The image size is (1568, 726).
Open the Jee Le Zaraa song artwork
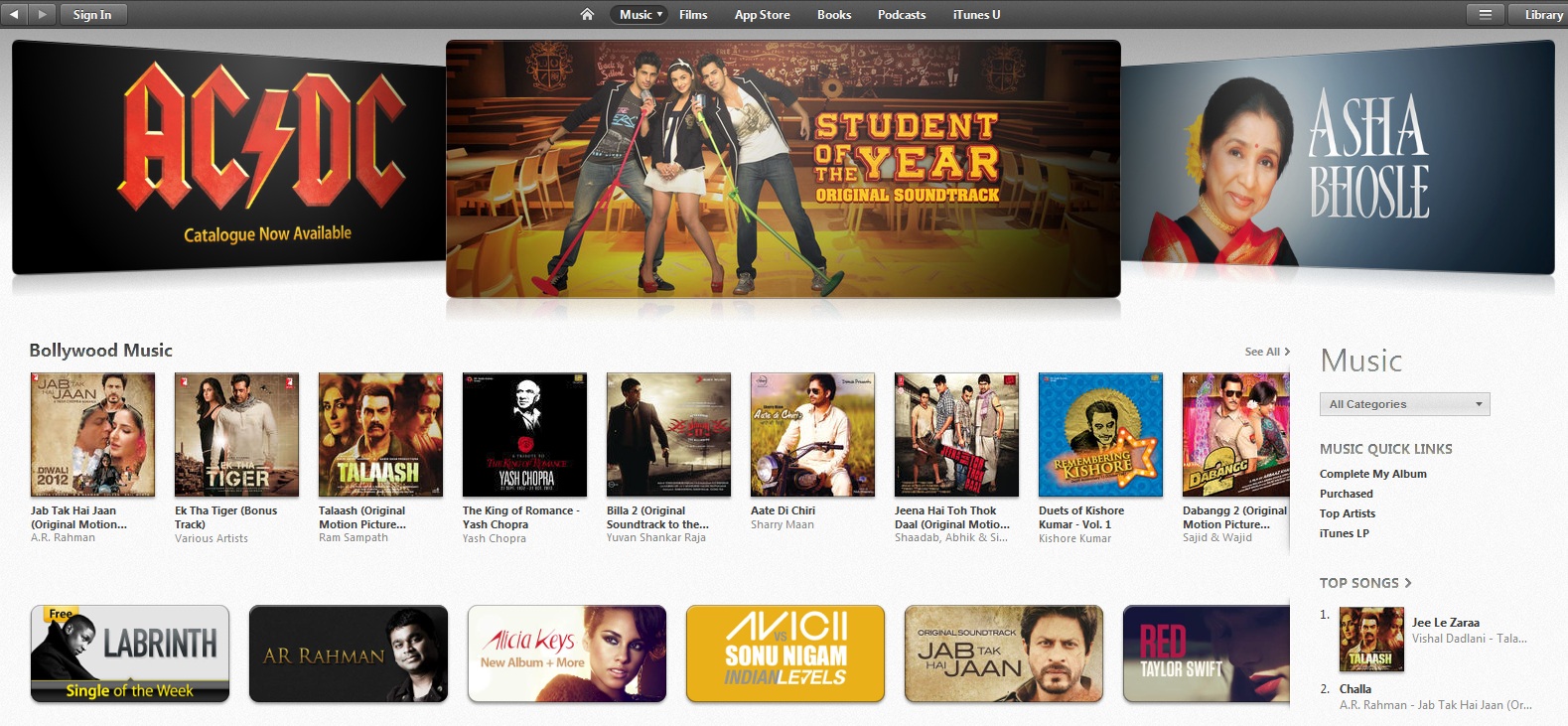(x=1371, y=640)
